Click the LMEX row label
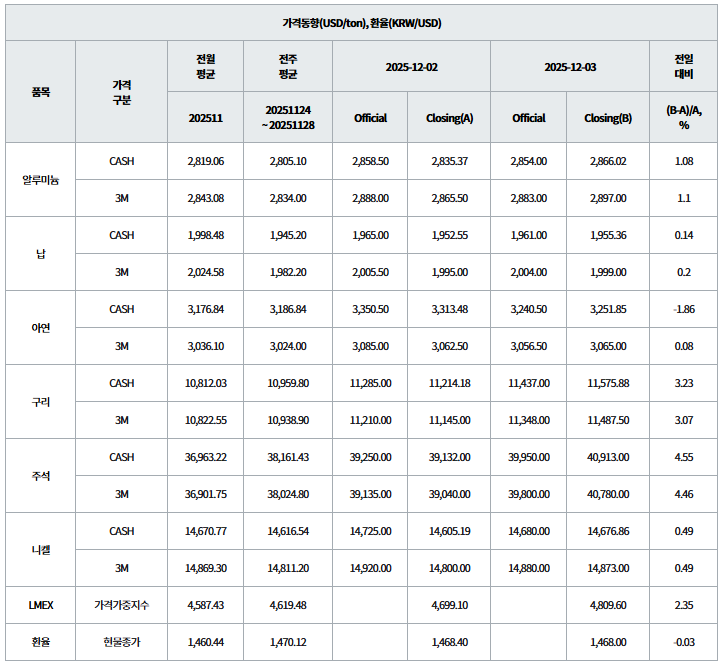 click(40, 605)
